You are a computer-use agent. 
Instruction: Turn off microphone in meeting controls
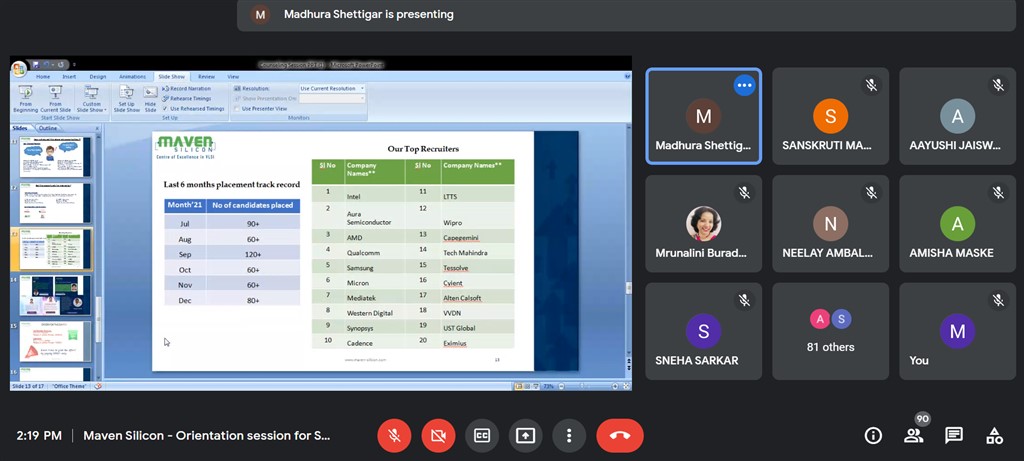click(394, 436)
